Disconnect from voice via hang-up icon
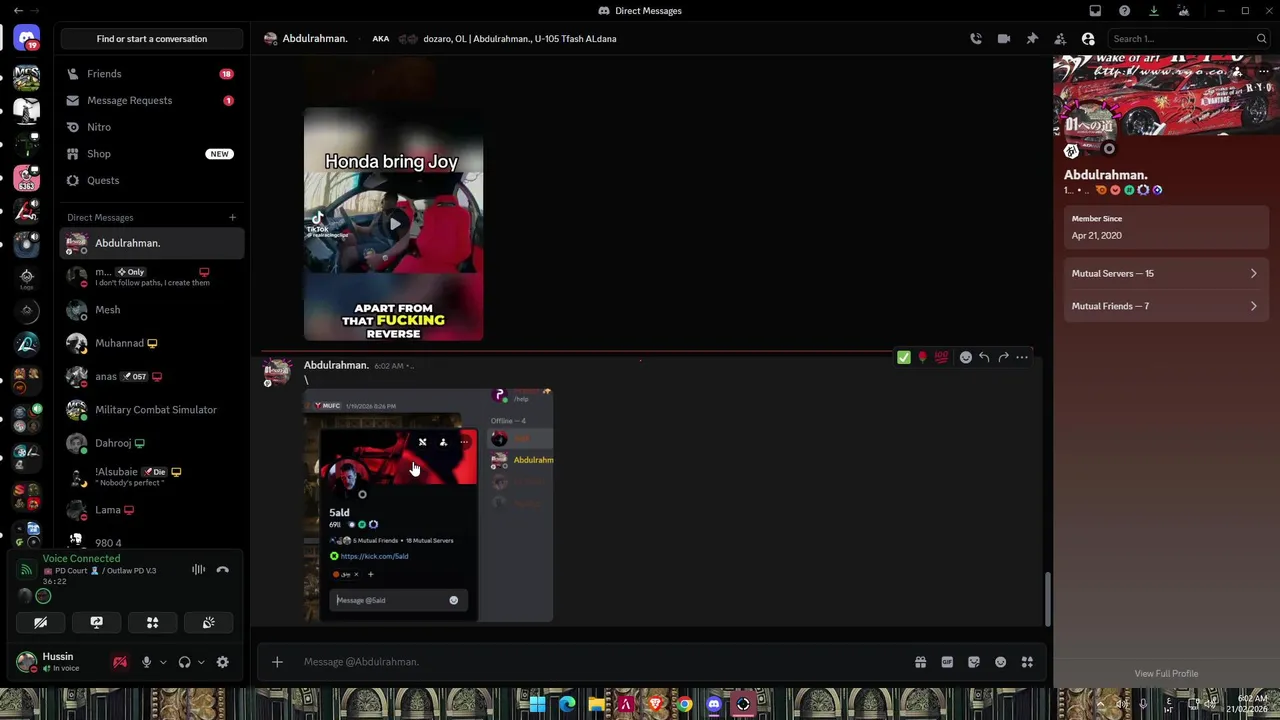 tap(223, 570)
